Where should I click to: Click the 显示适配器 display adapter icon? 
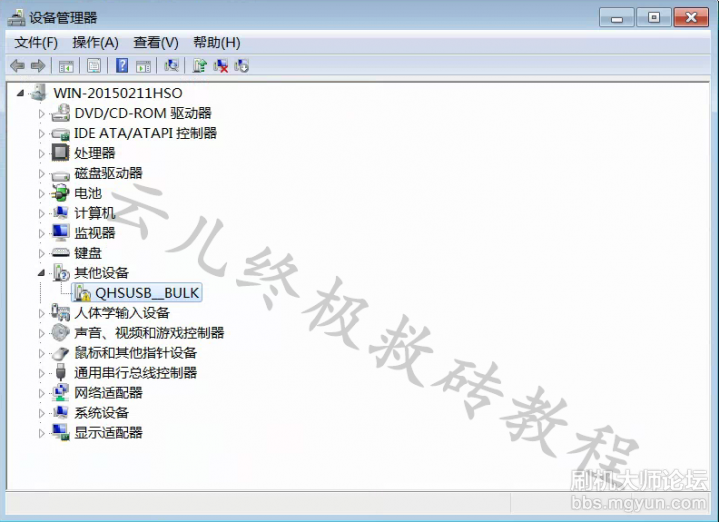61,432
